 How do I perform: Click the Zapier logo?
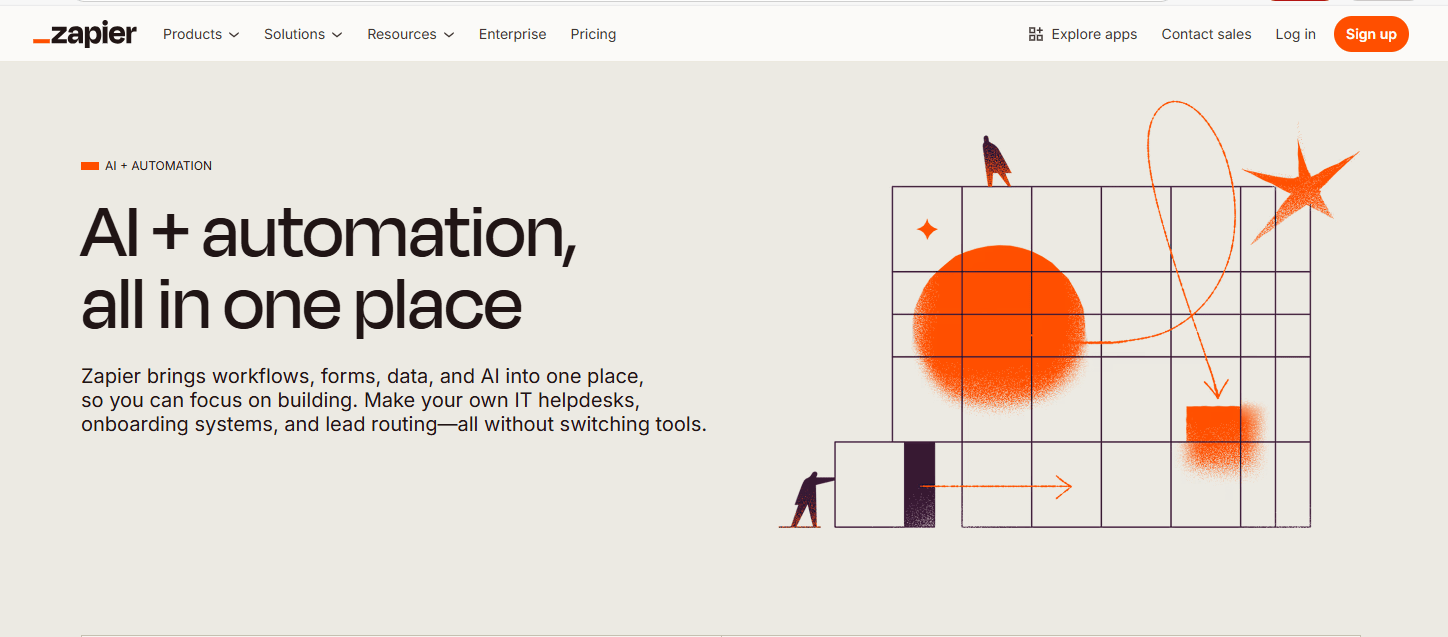point(85,34)
